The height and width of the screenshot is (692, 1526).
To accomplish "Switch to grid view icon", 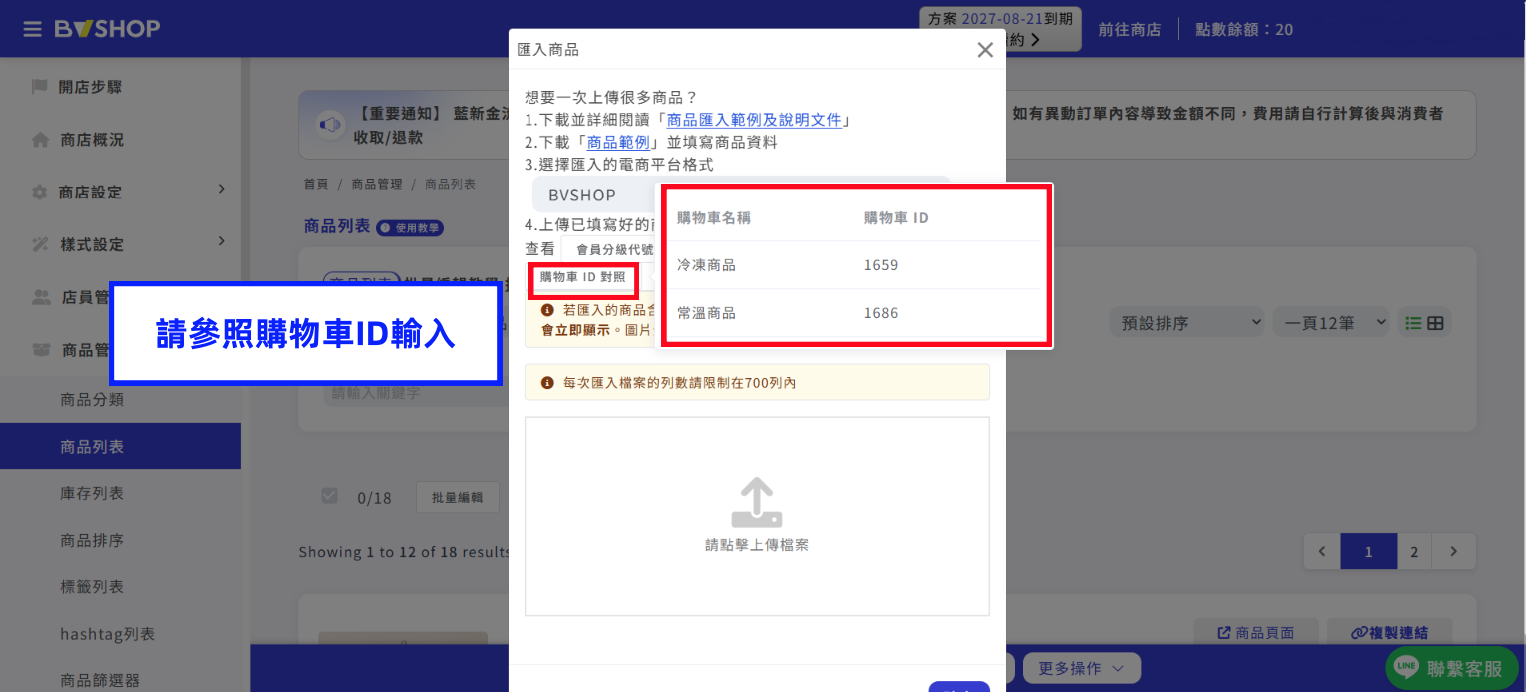I will [x=1435, y=323].
